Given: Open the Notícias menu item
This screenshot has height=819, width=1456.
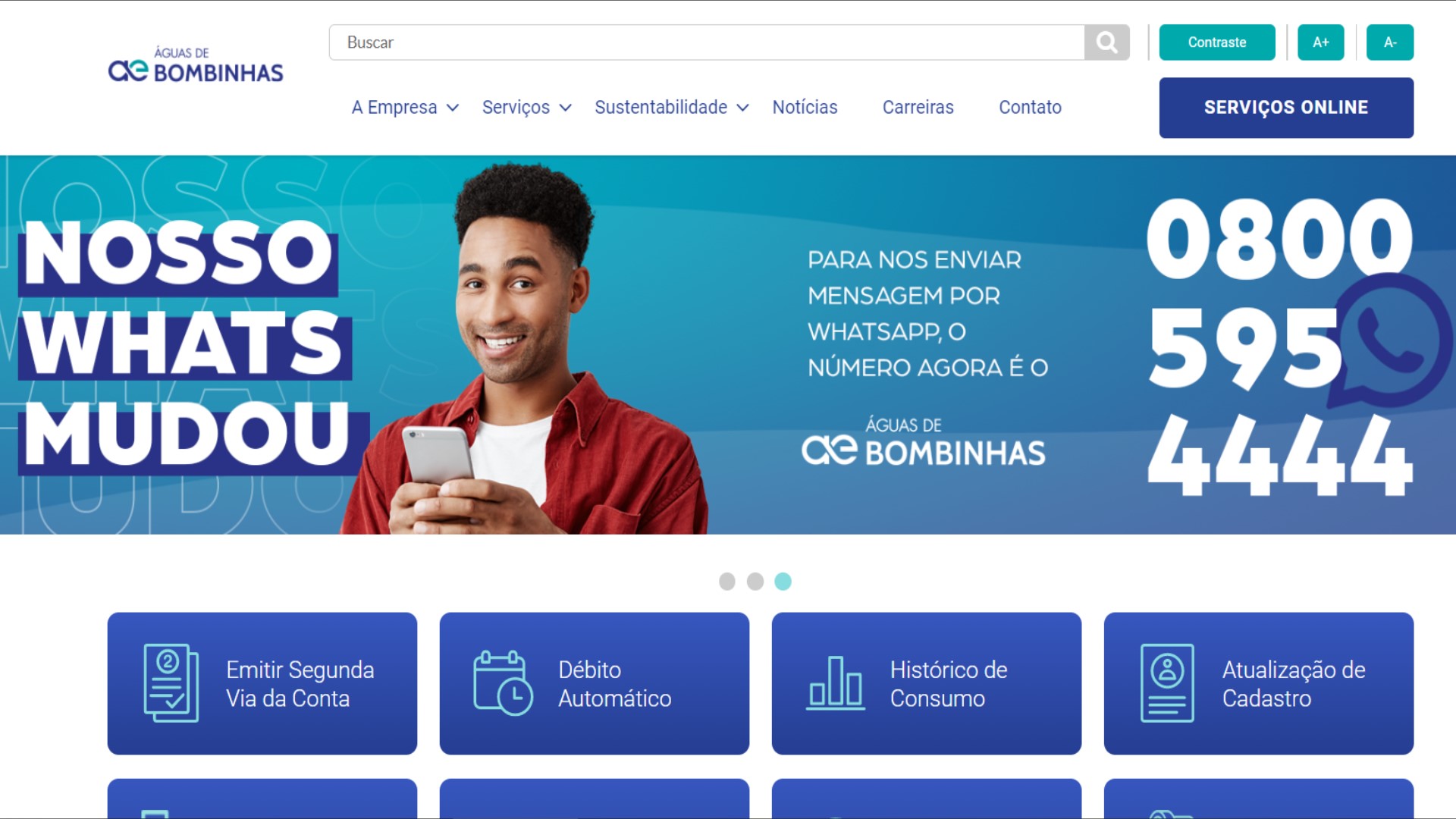Looking at the screenshot, I should point(805,108).
